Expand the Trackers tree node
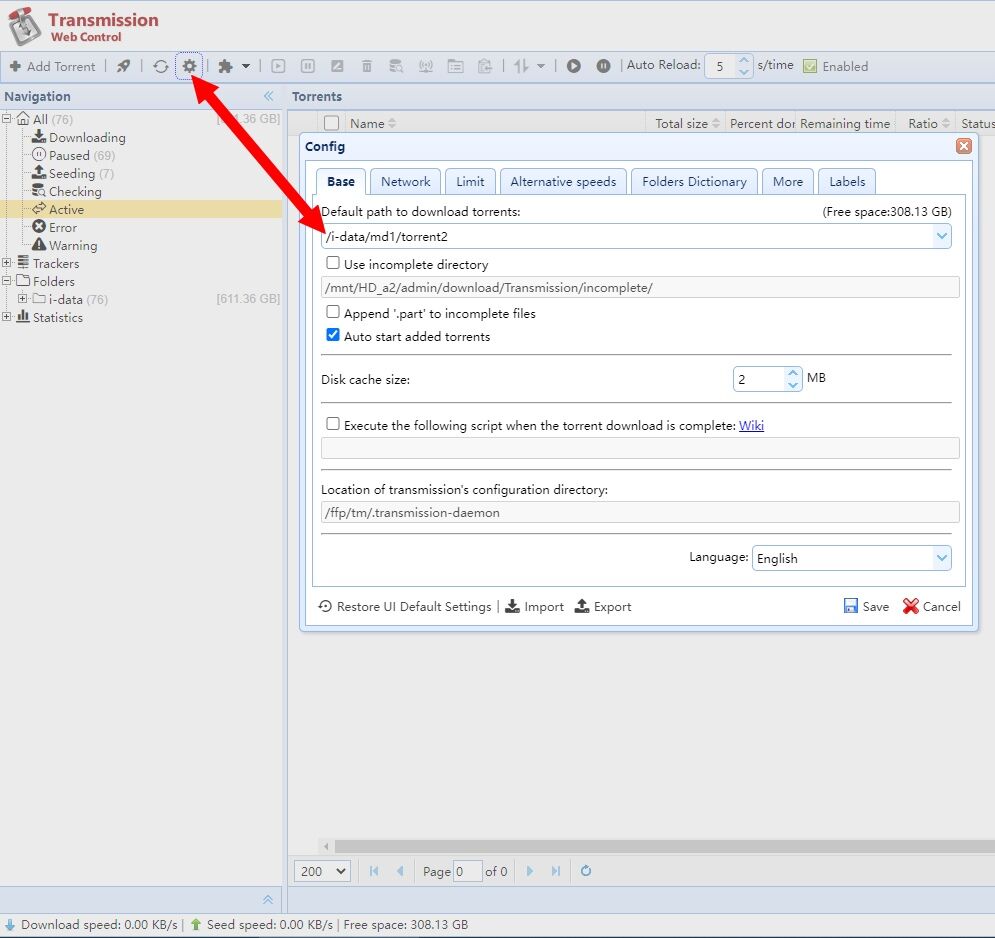 6,262
